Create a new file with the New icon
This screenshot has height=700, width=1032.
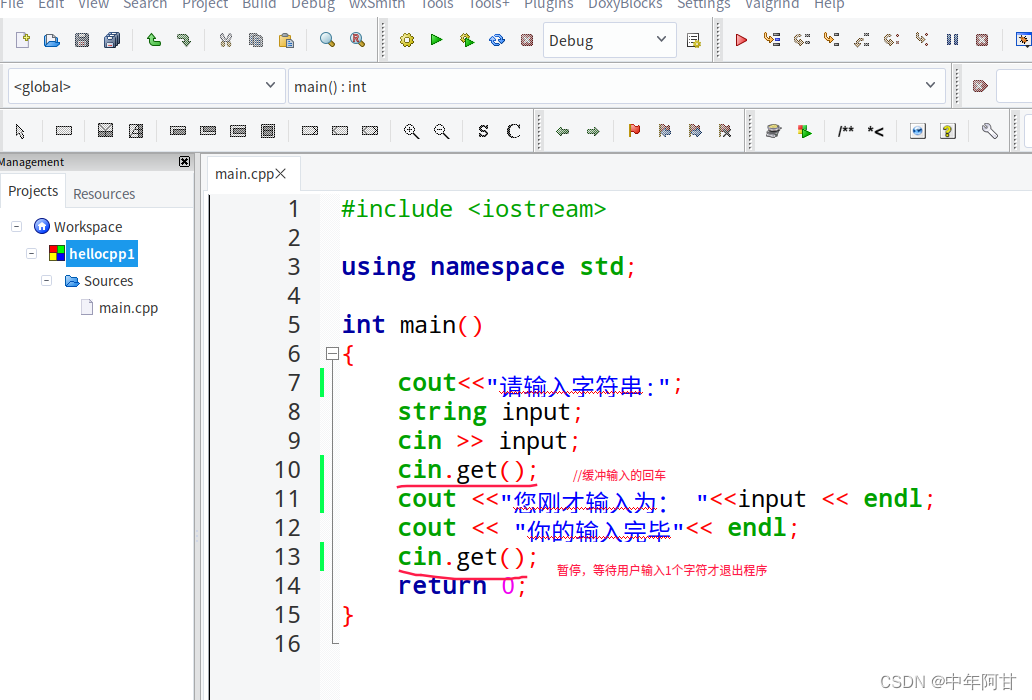point(22,40)
